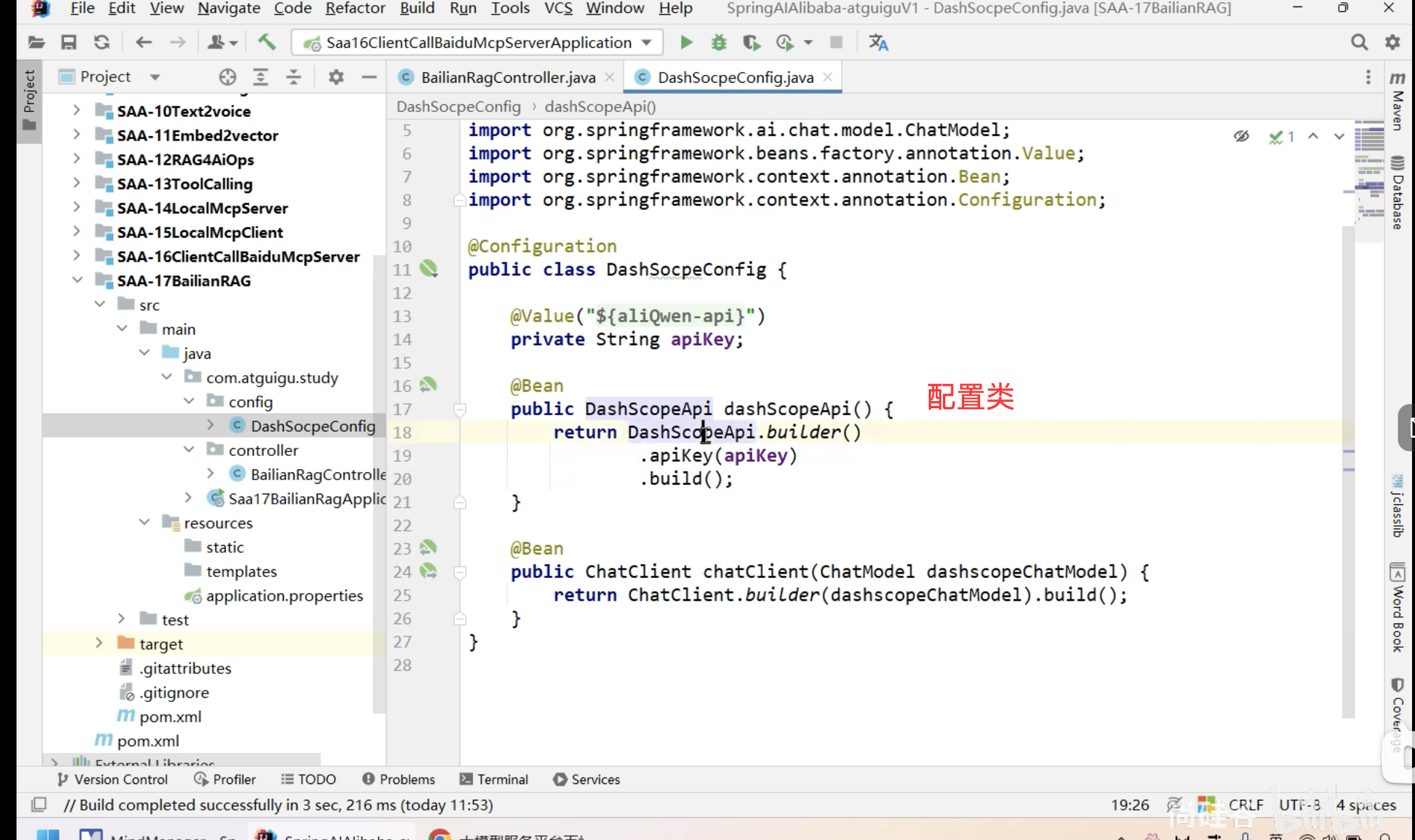
Task: Open the Terminal tool window
Action: pos(494,779)
